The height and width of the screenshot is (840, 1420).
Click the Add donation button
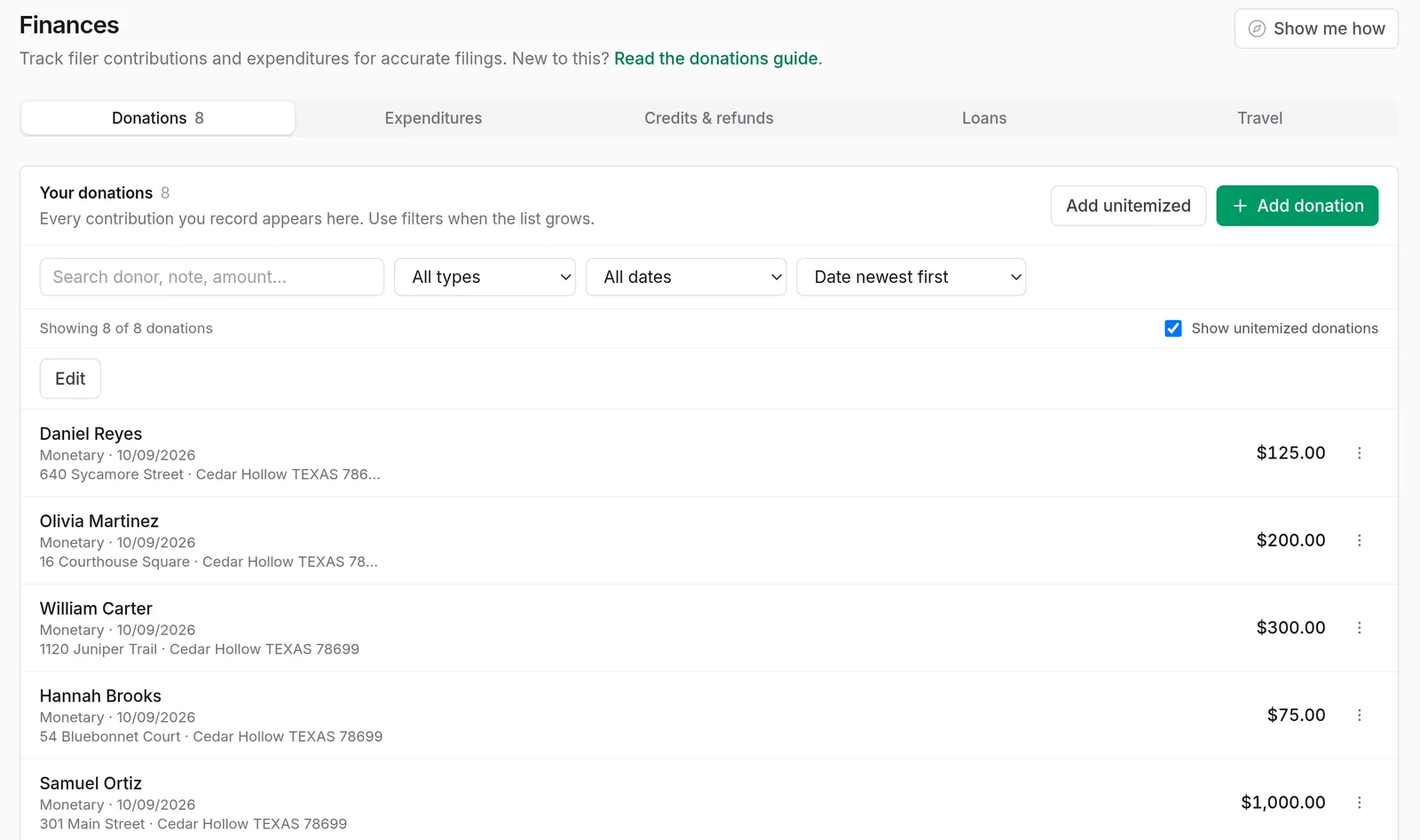[1297, 206]
